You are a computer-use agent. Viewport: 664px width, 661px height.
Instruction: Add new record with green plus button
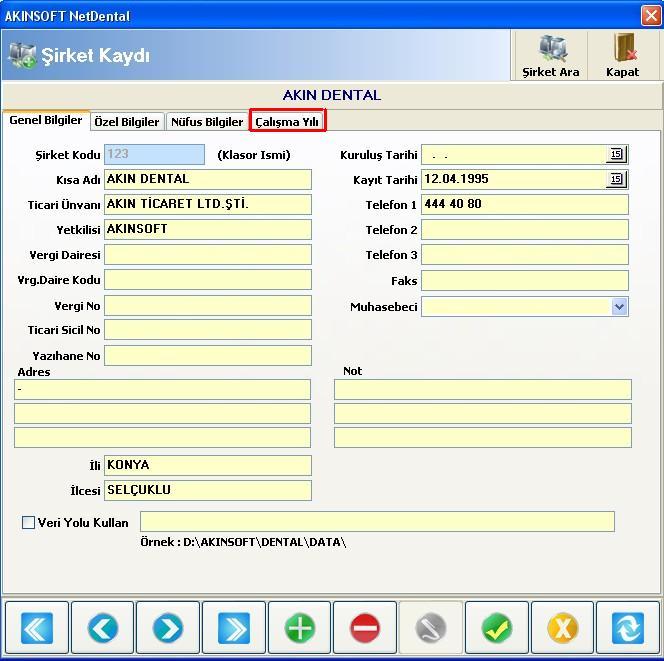299,628
